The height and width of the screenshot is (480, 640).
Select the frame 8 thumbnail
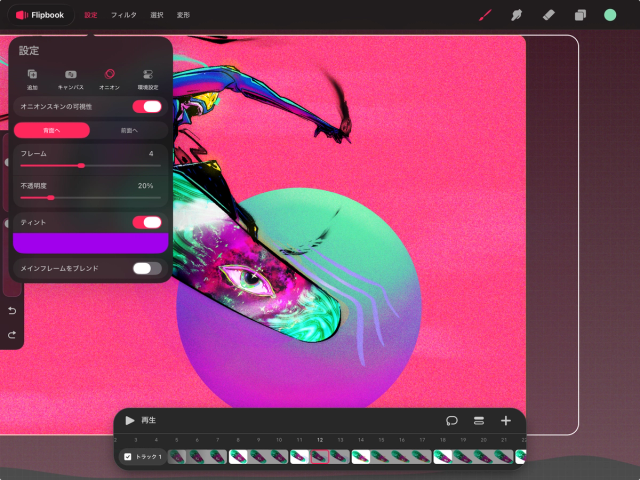pos(238,457)
